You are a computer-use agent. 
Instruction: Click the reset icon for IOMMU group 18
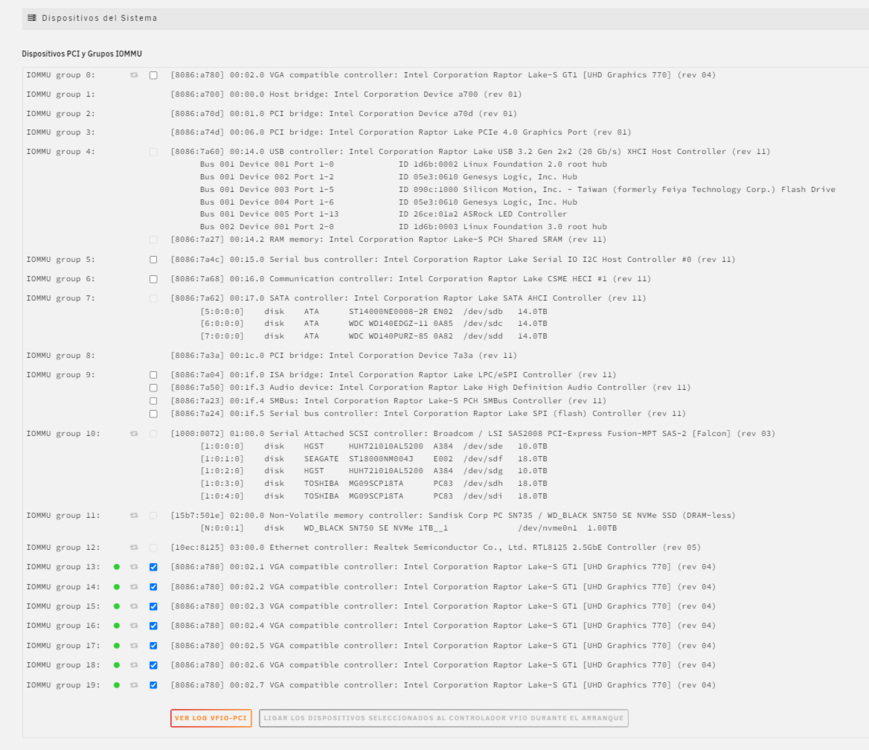tap(134, 665)
